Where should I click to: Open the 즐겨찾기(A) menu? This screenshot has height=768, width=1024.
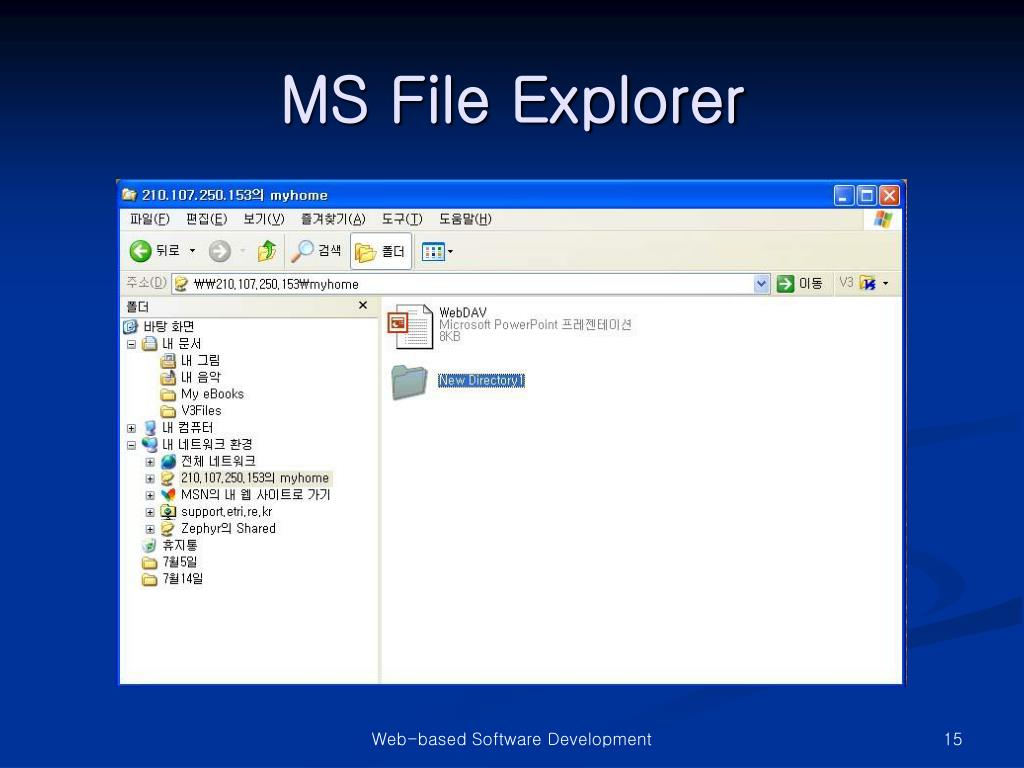pyautogui.click(x=333, y=219)
